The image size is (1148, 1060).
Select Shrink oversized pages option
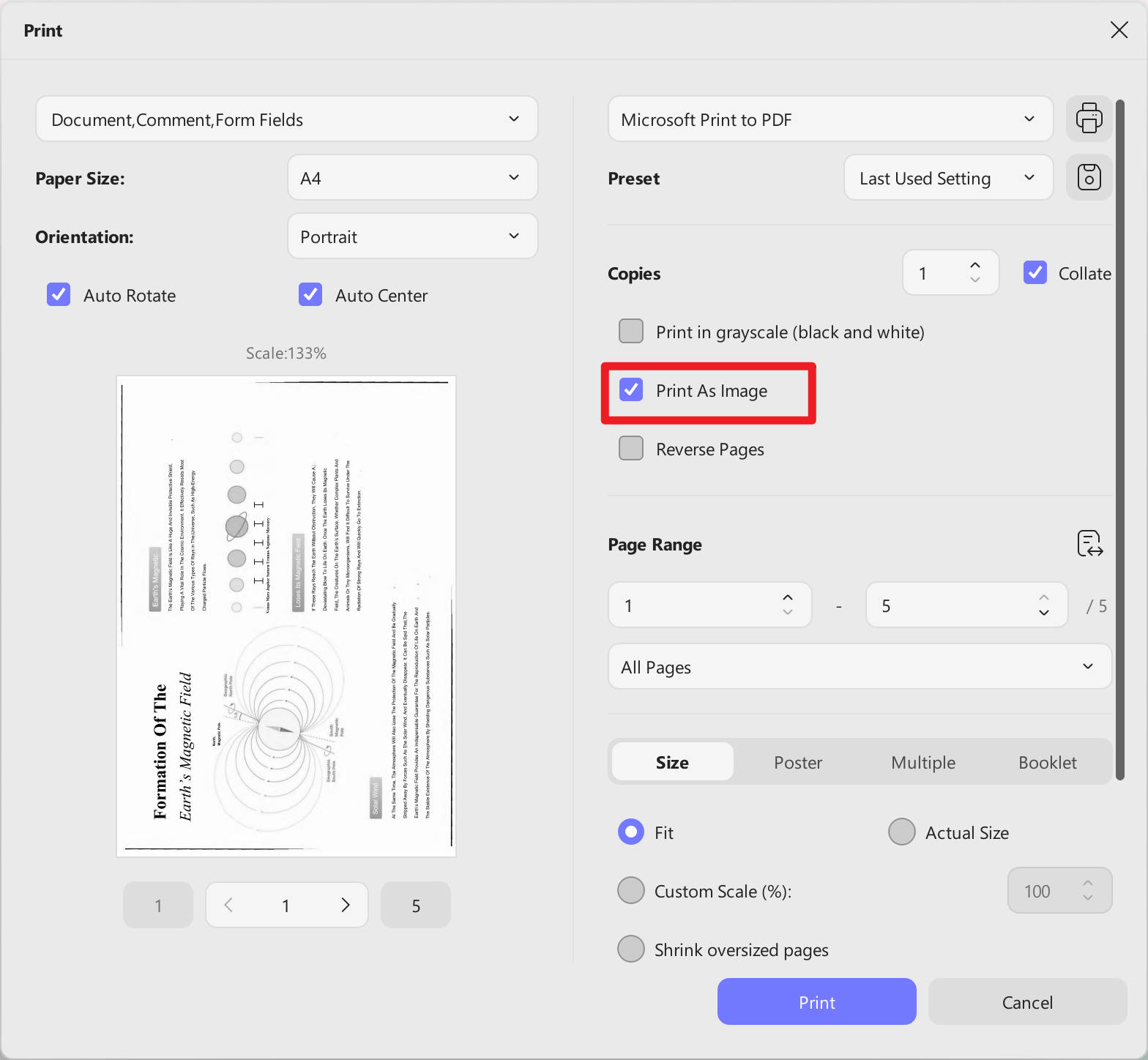631,949
